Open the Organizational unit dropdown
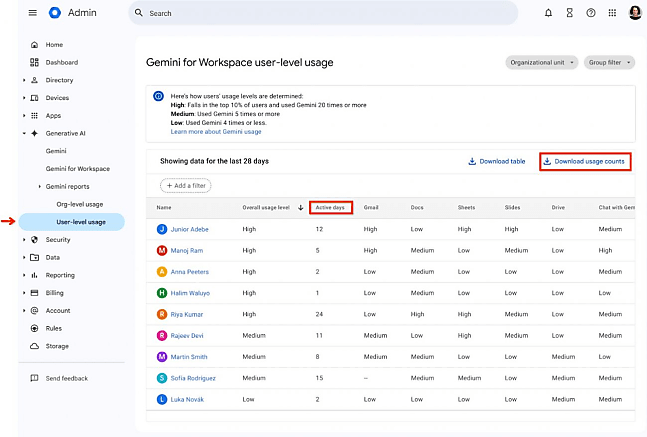The width and height of the screenshot is (647, 437). (x=542, y=62)
